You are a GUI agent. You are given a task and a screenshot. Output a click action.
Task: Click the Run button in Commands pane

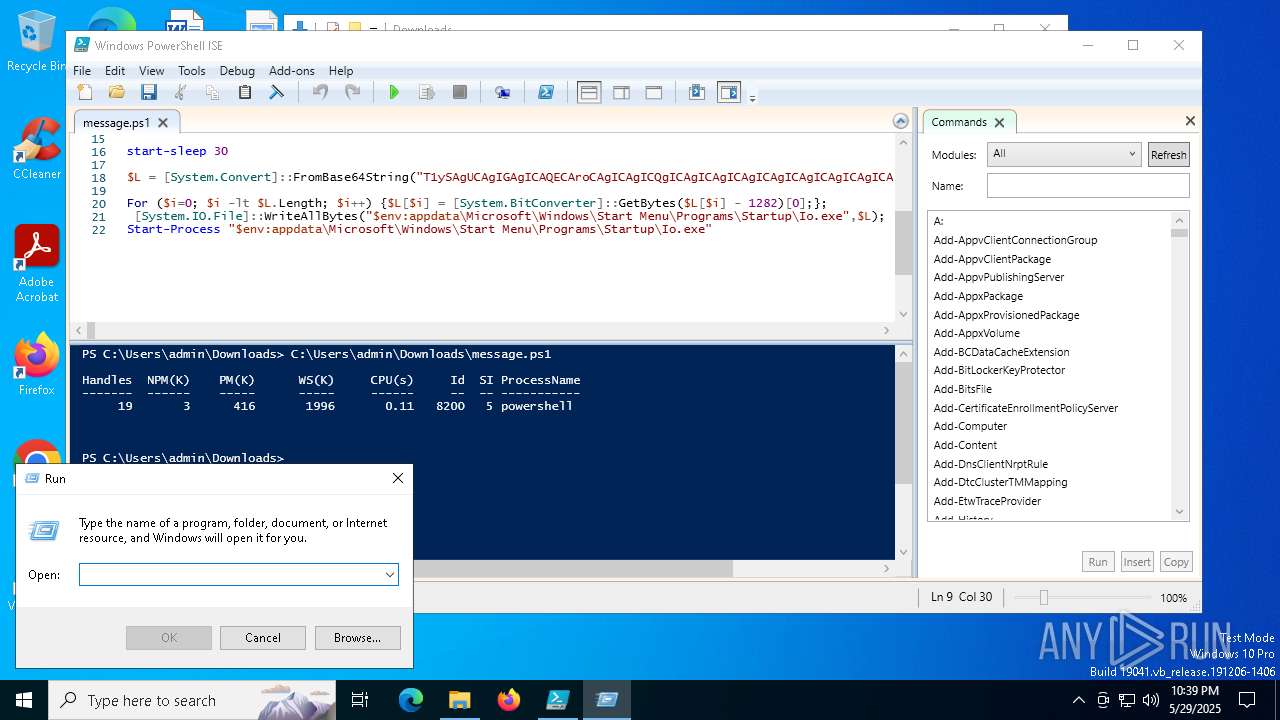1098,562
